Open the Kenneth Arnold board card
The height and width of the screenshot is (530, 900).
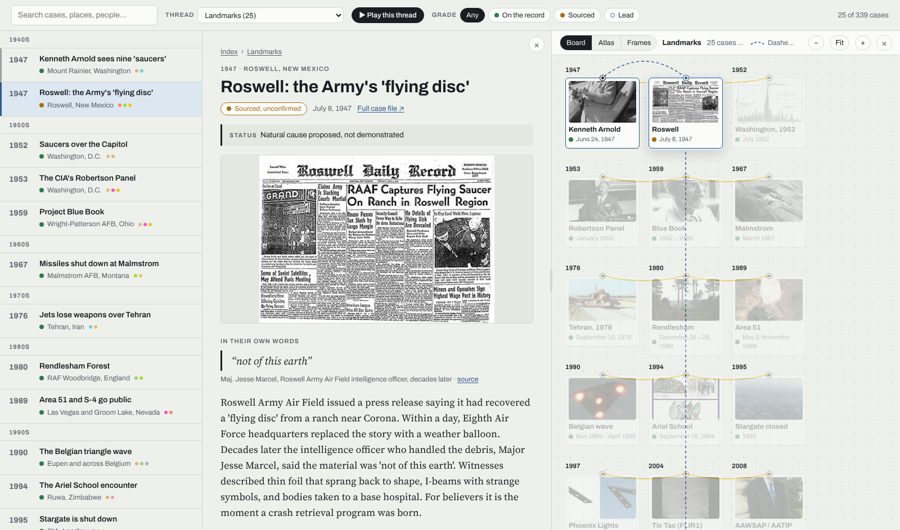602,113
